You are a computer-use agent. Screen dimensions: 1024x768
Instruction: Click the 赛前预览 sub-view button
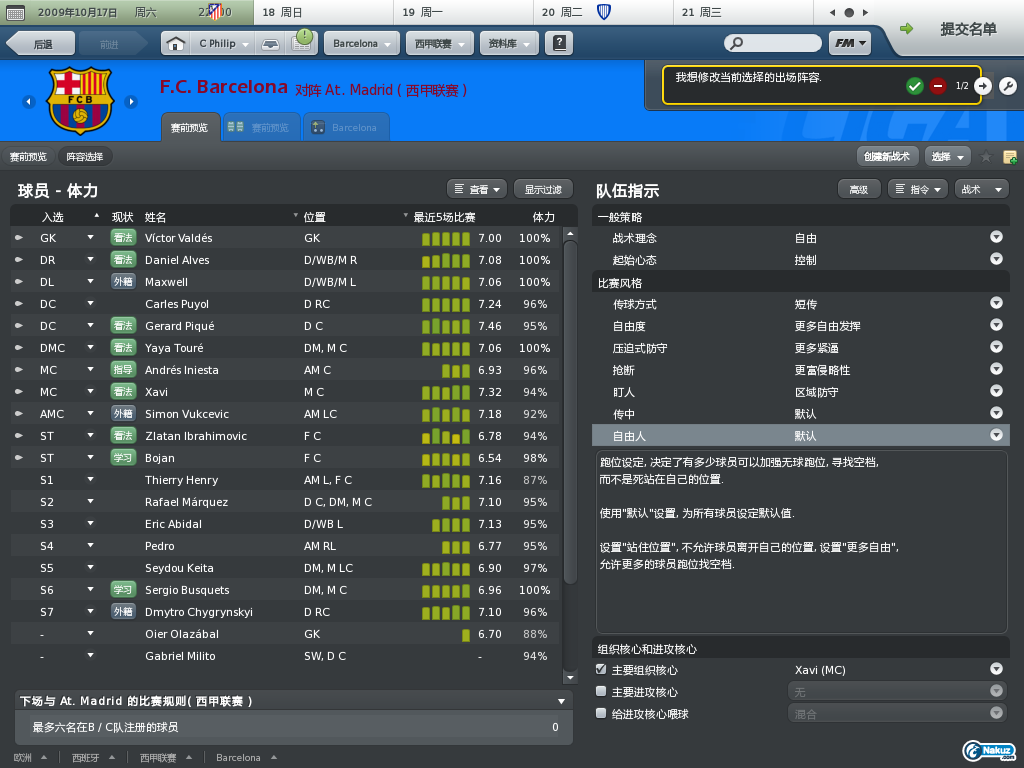[x=28, y=157]
